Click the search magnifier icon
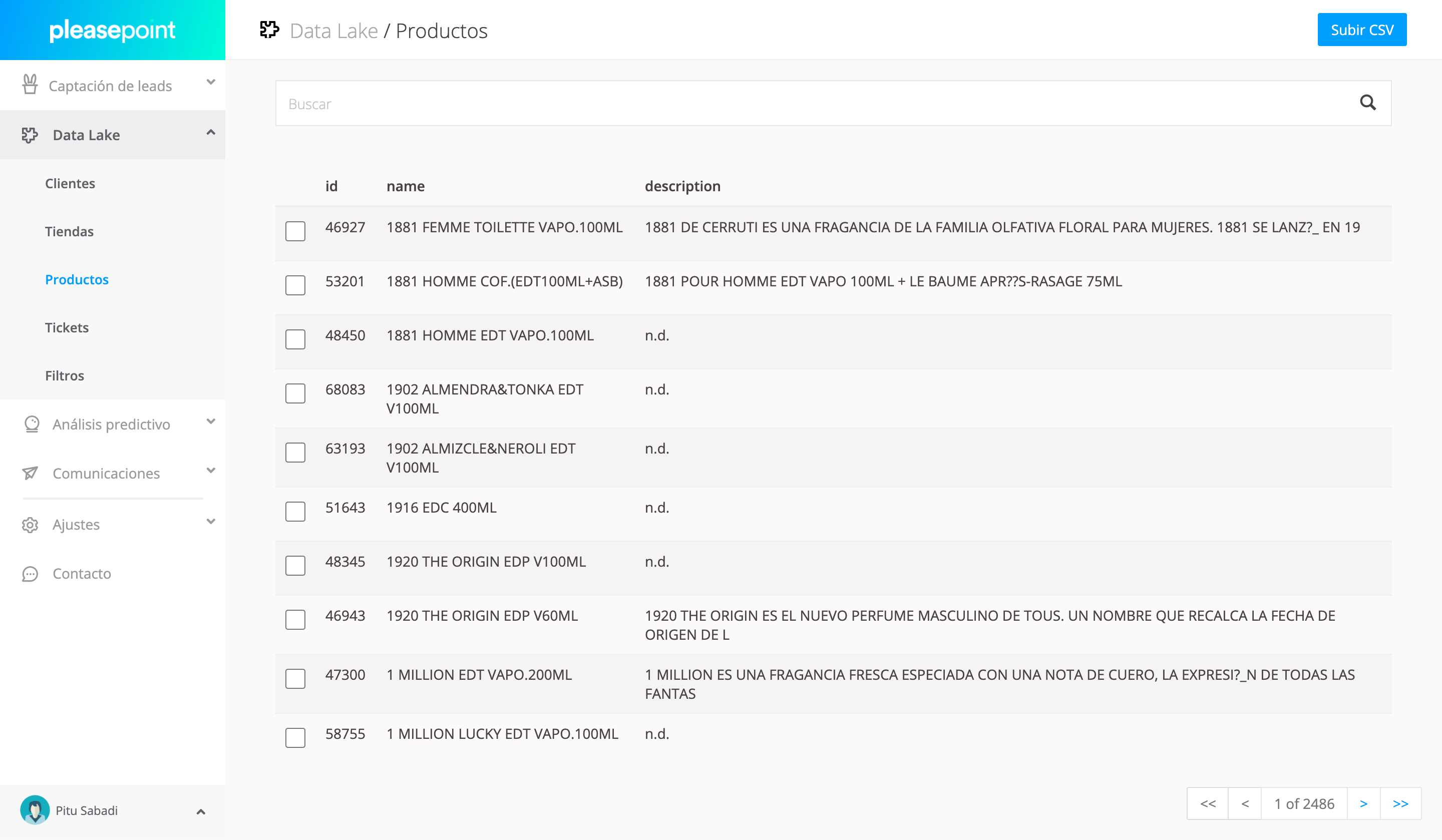 [1367, 103]
